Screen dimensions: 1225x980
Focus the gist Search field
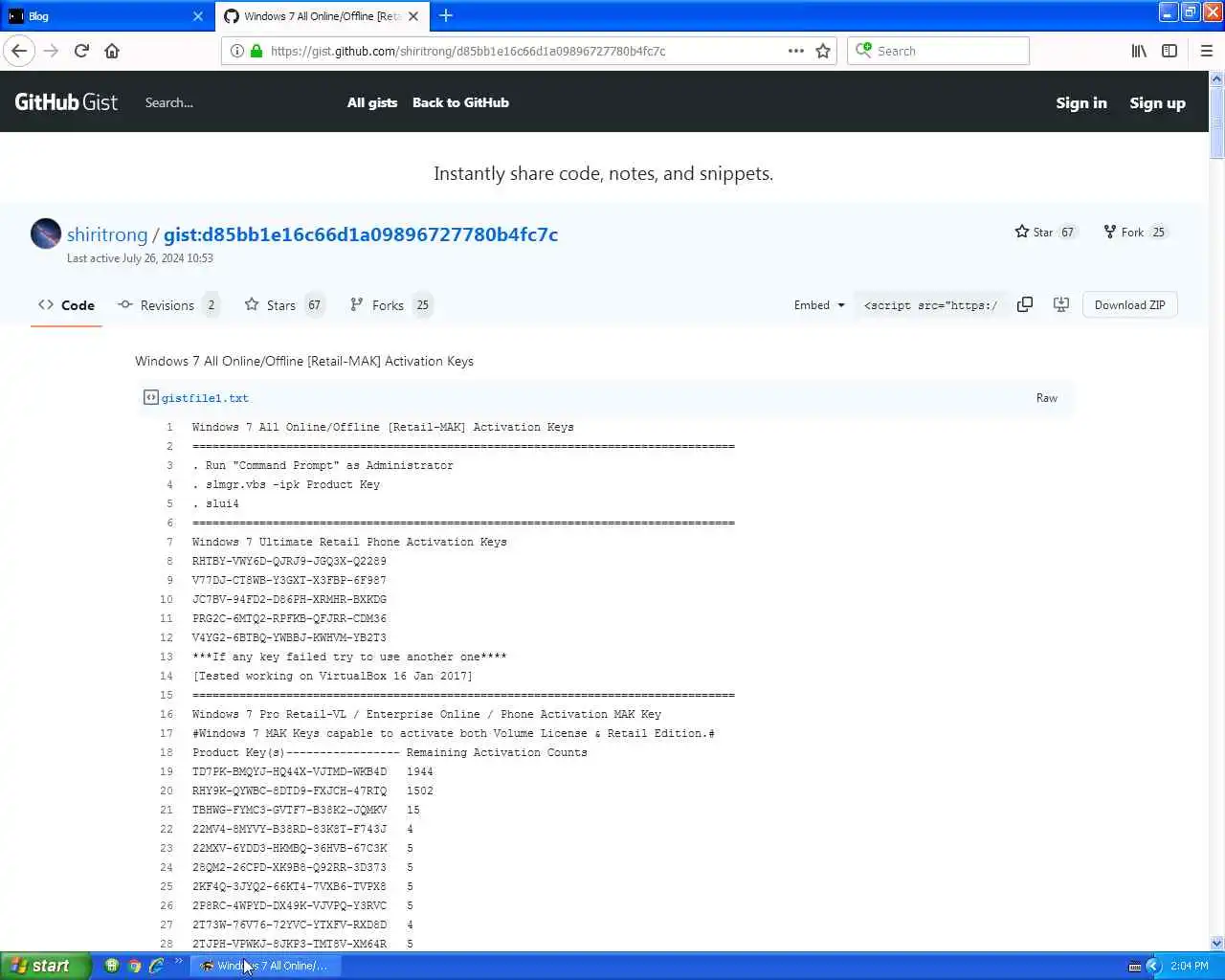[x=168, y=102]
